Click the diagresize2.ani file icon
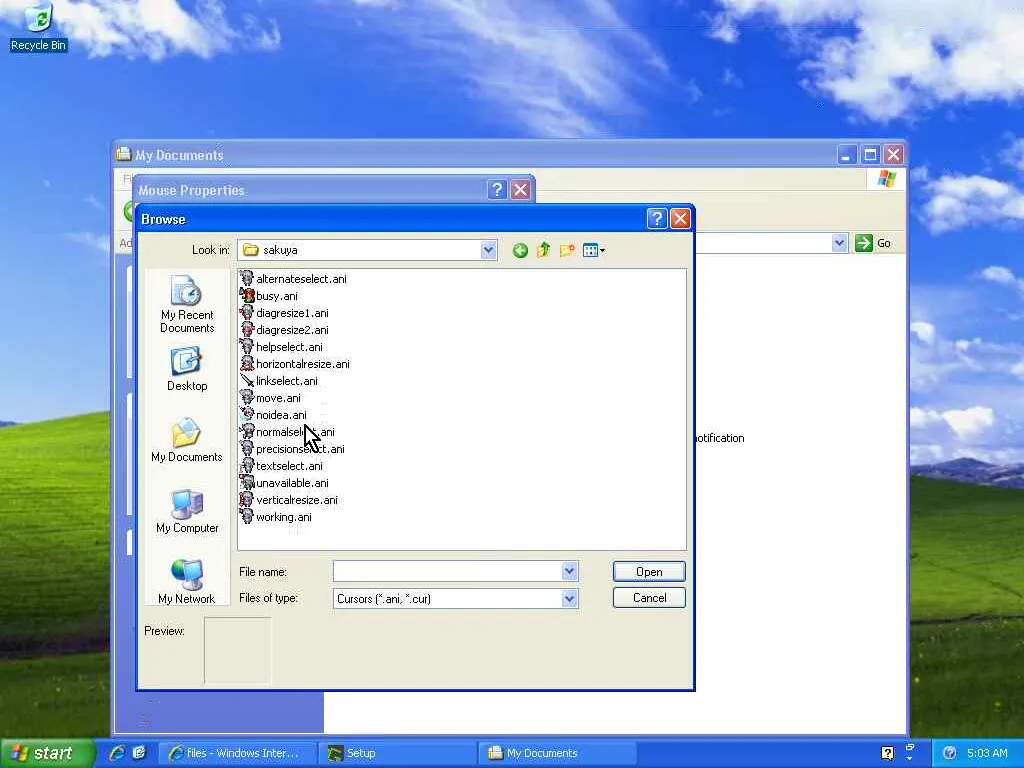 point(247,330)
